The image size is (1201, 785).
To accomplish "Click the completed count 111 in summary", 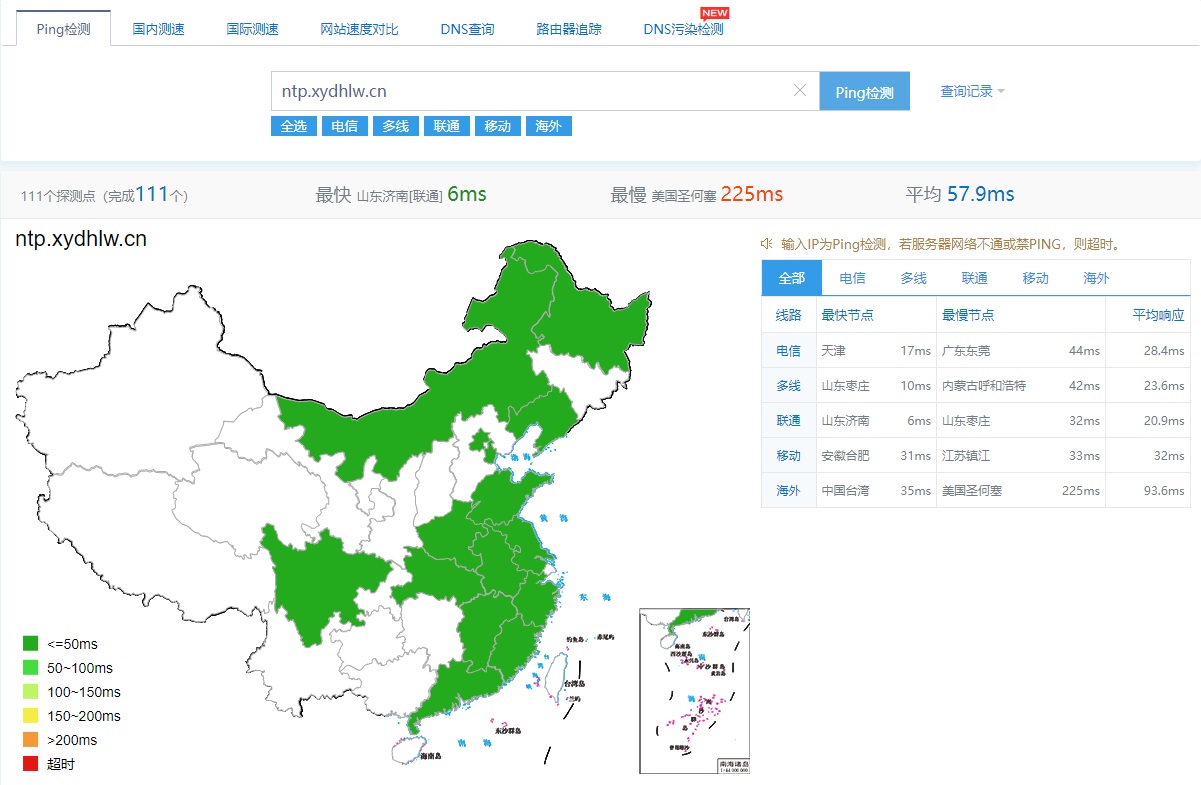I will click(x=153, y=194).
